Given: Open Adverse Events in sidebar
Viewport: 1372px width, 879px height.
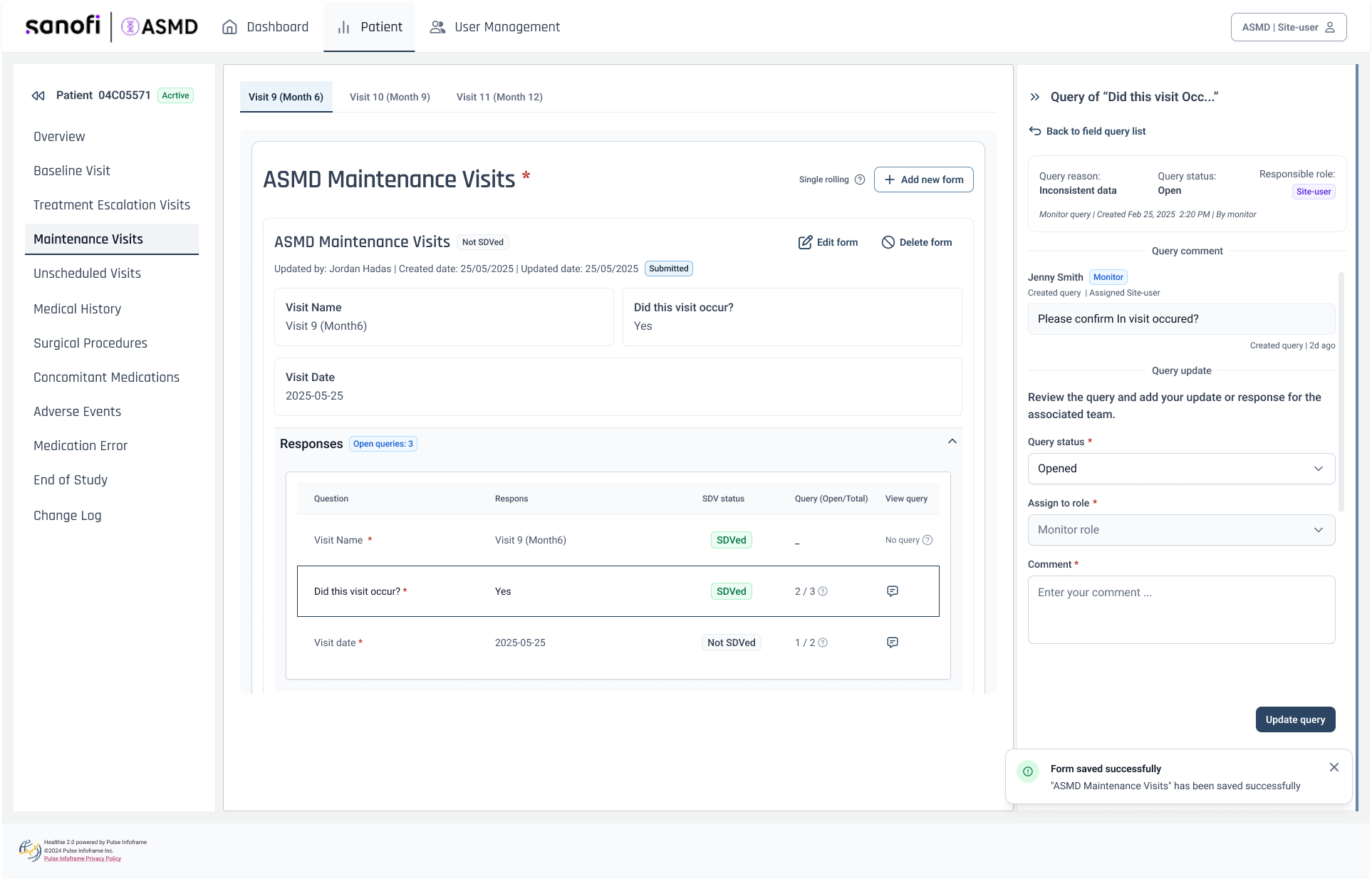Looking at the screenshot, I should [x=77, y=412].
